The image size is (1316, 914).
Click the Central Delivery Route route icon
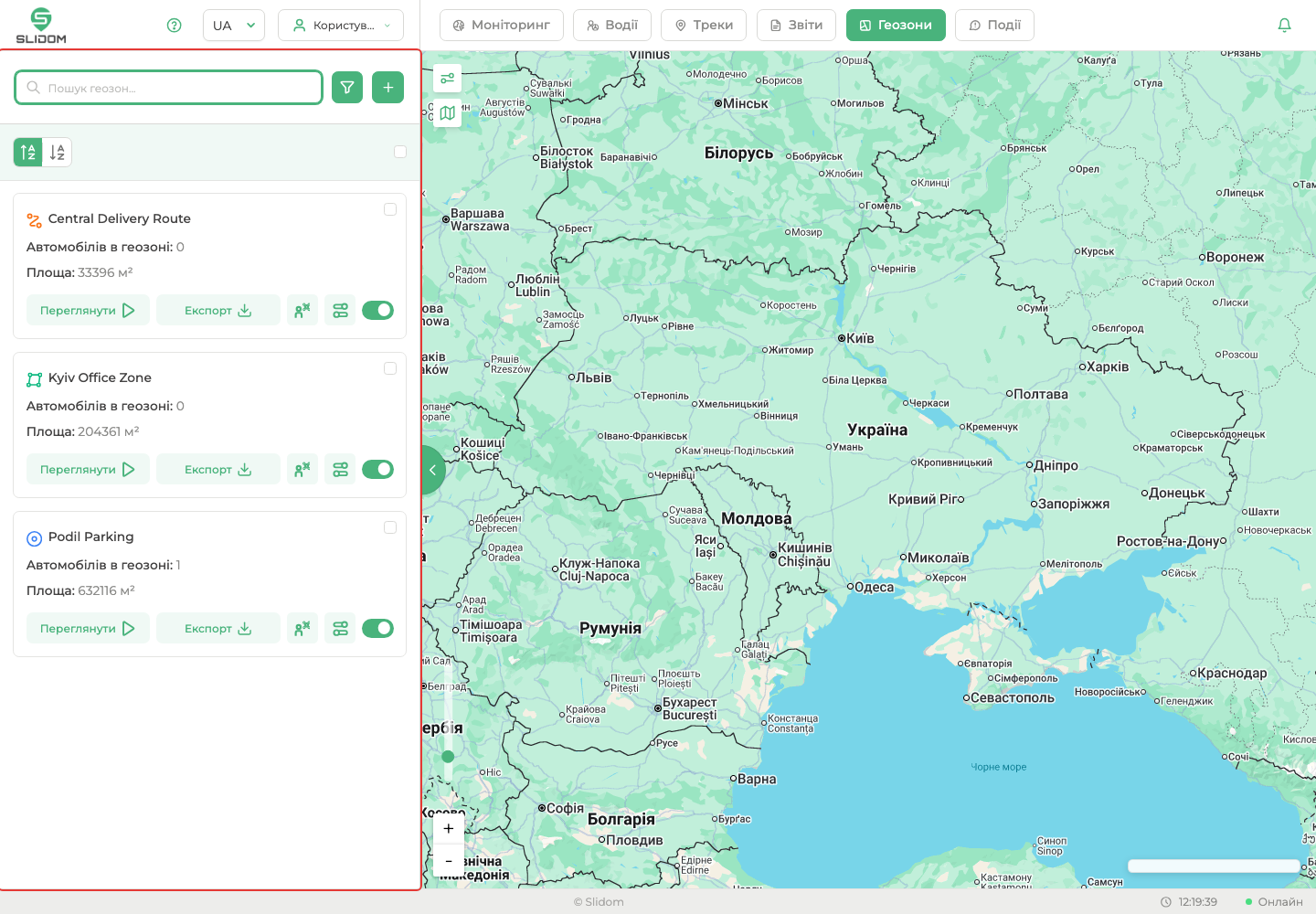pos(35,220)
